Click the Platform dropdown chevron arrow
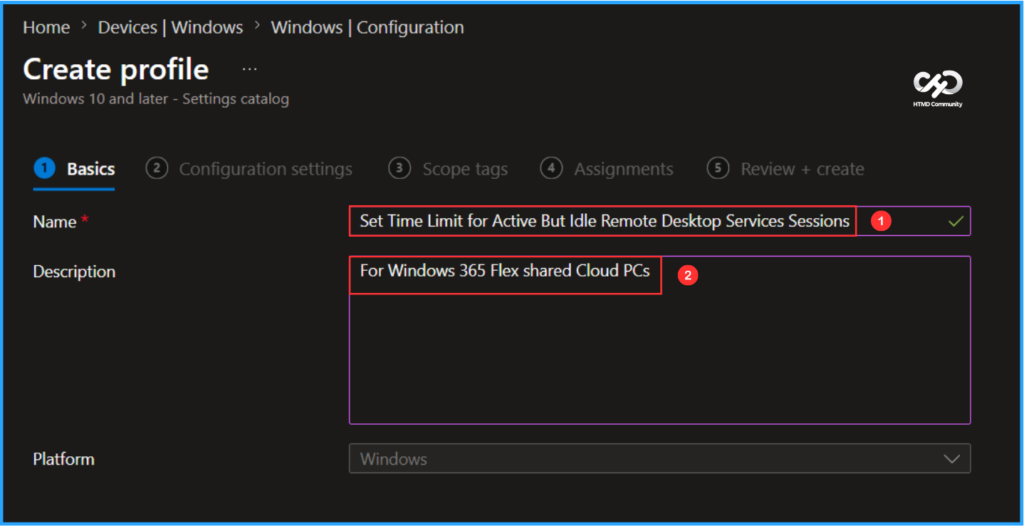Viewport: 1024px width, 526px height. 952,459
